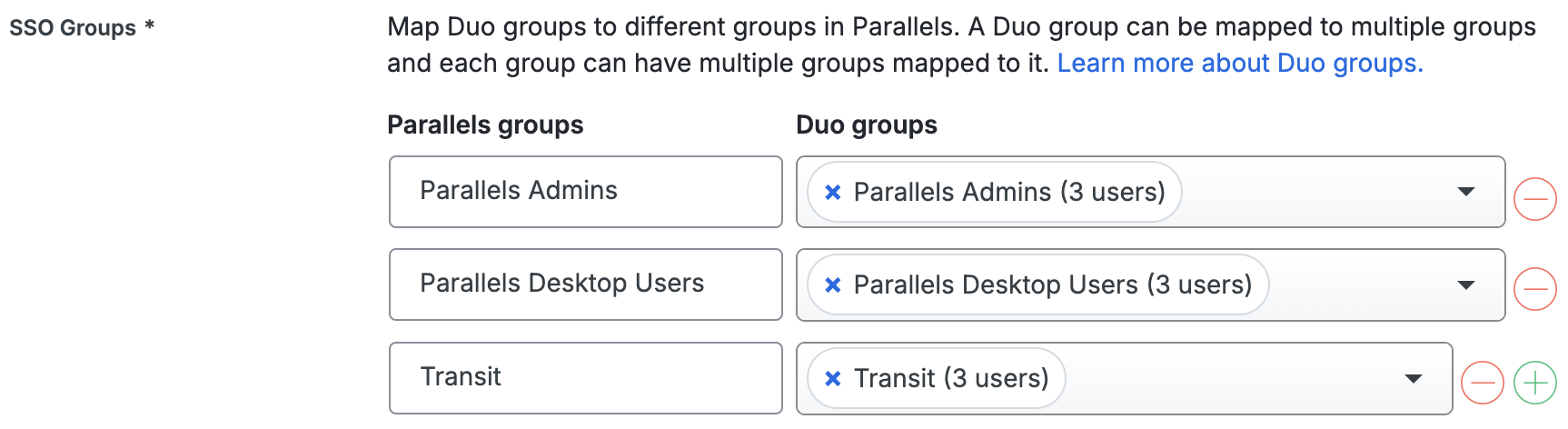Select the Parallels Admins (3 users) chip text
Screen dimensions: 1568x429
tap(1008, 193)
